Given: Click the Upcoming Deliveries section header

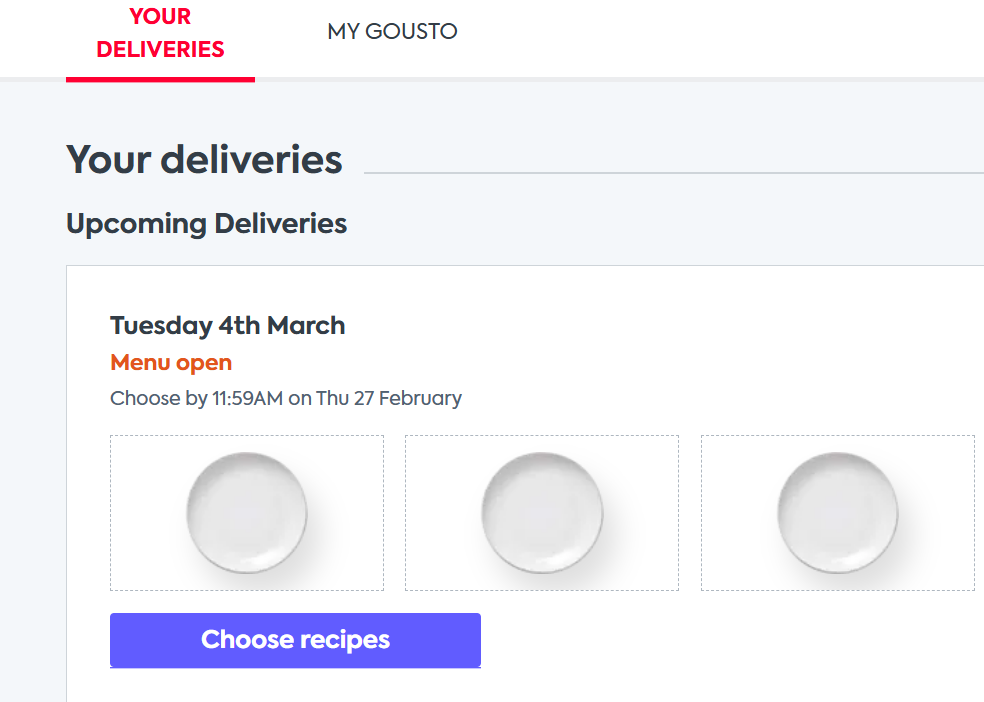Looking at the screenshot, I should click(x=206, y=223).
